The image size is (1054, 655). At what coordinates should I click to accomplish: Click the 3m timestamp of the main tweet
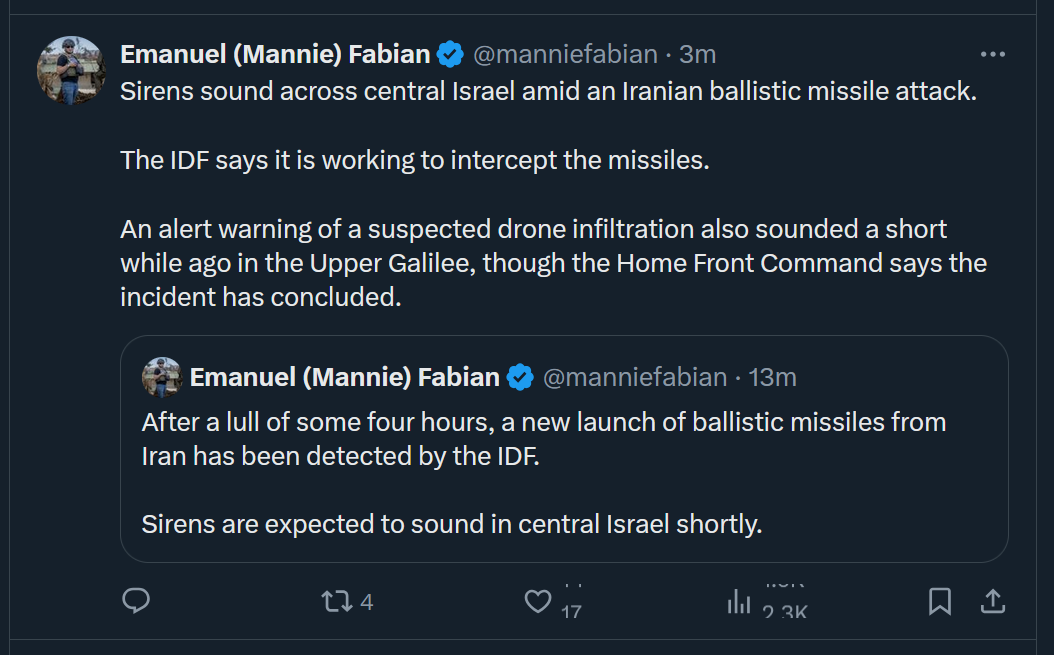pyautogui.click(x=698, y=54)
